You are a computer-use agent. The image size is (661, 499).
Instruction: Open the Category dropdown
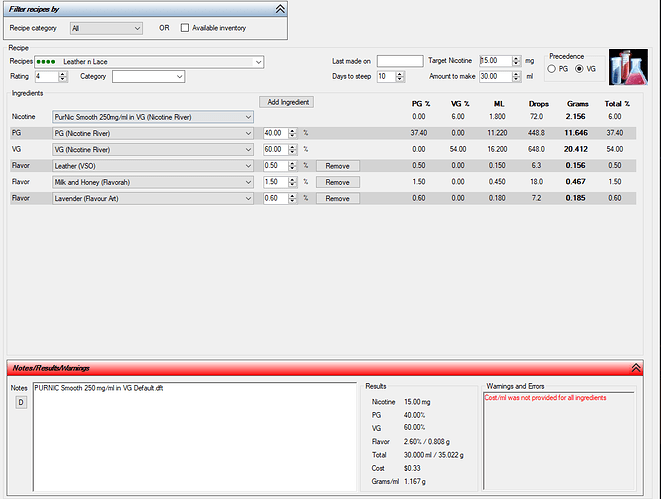(148, 77)
